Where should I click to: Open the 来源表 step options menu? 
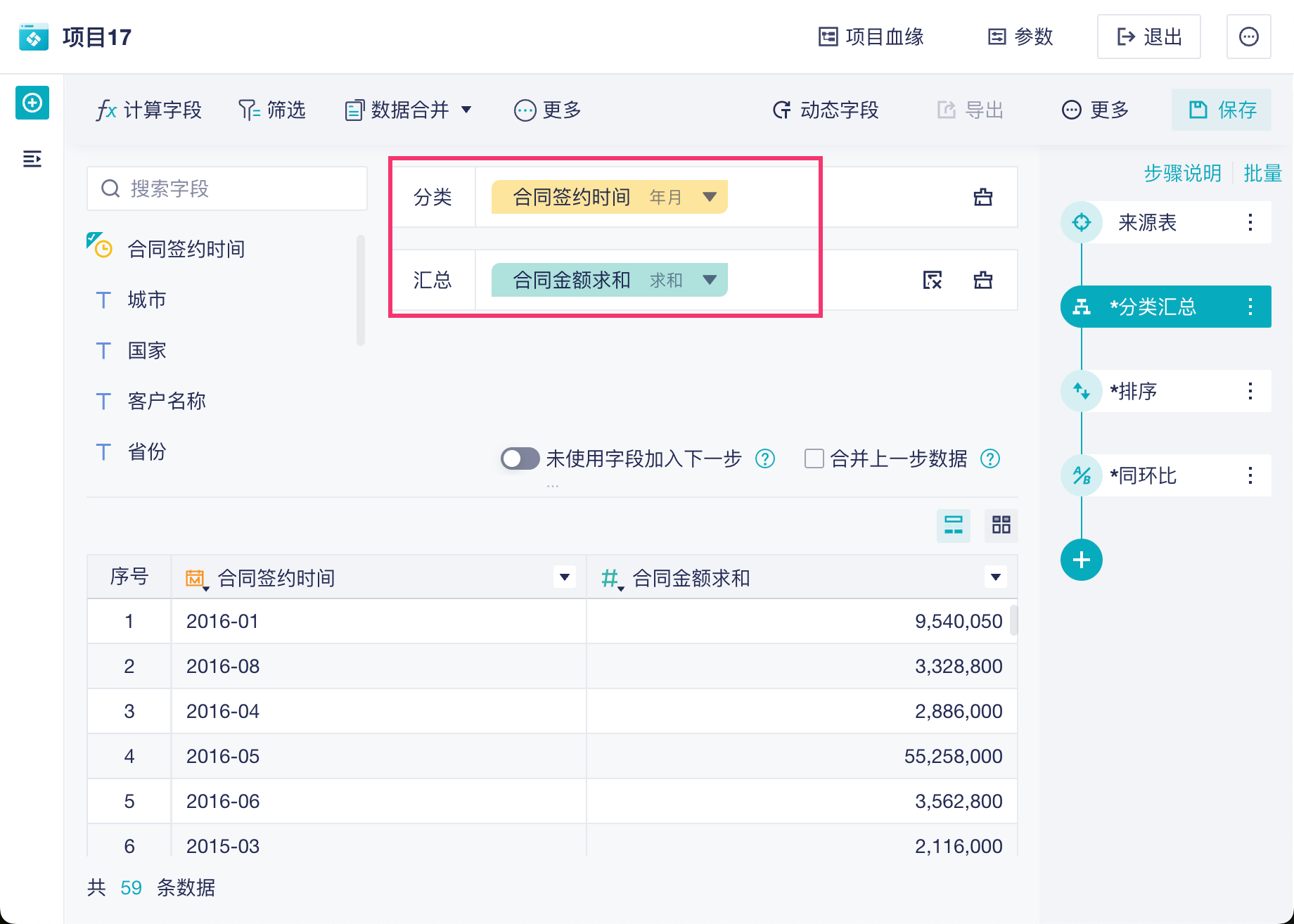click(1250, 223)
